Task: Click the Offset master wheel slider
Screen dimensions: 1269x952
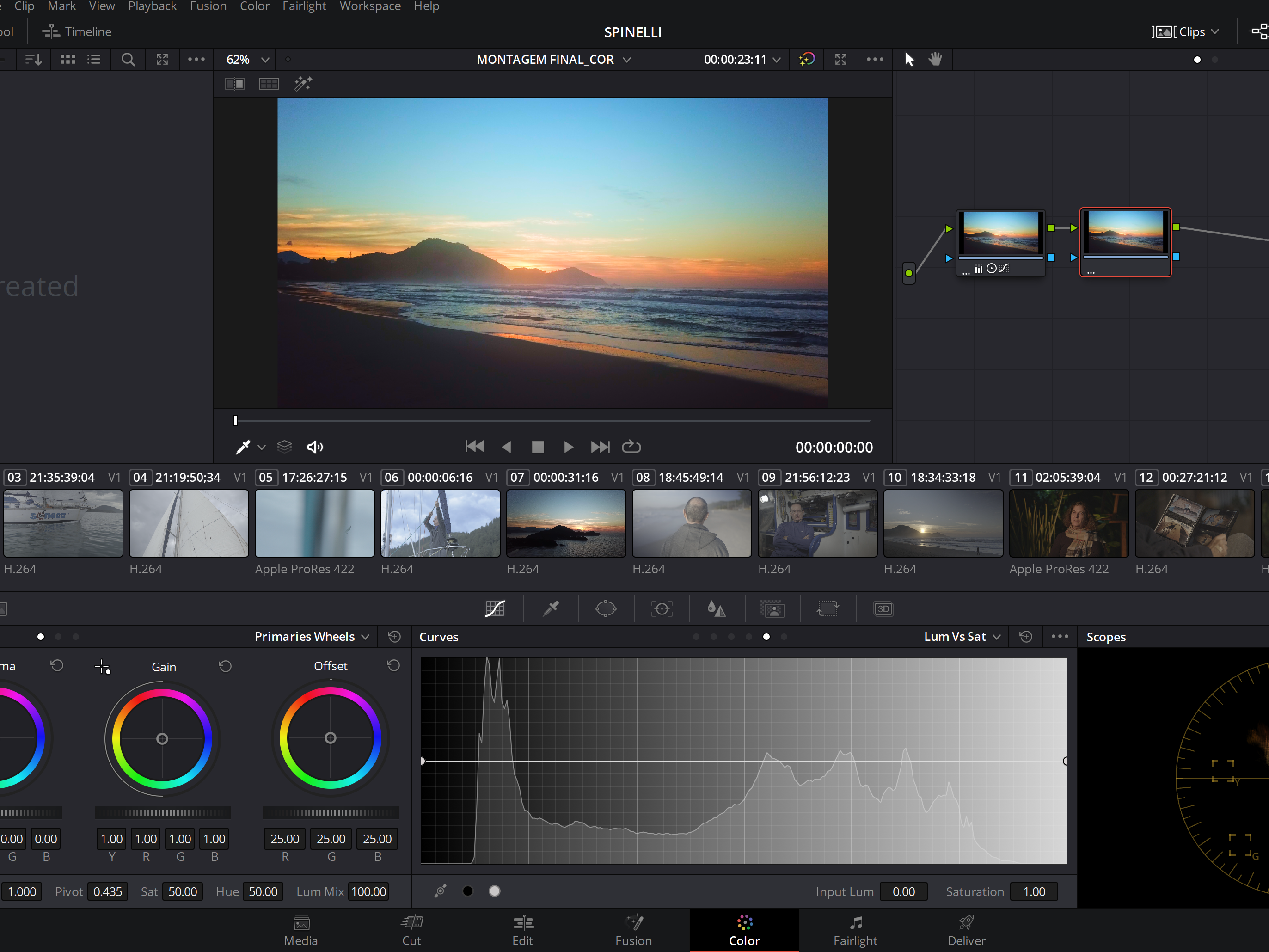Action: click(331, 812)
